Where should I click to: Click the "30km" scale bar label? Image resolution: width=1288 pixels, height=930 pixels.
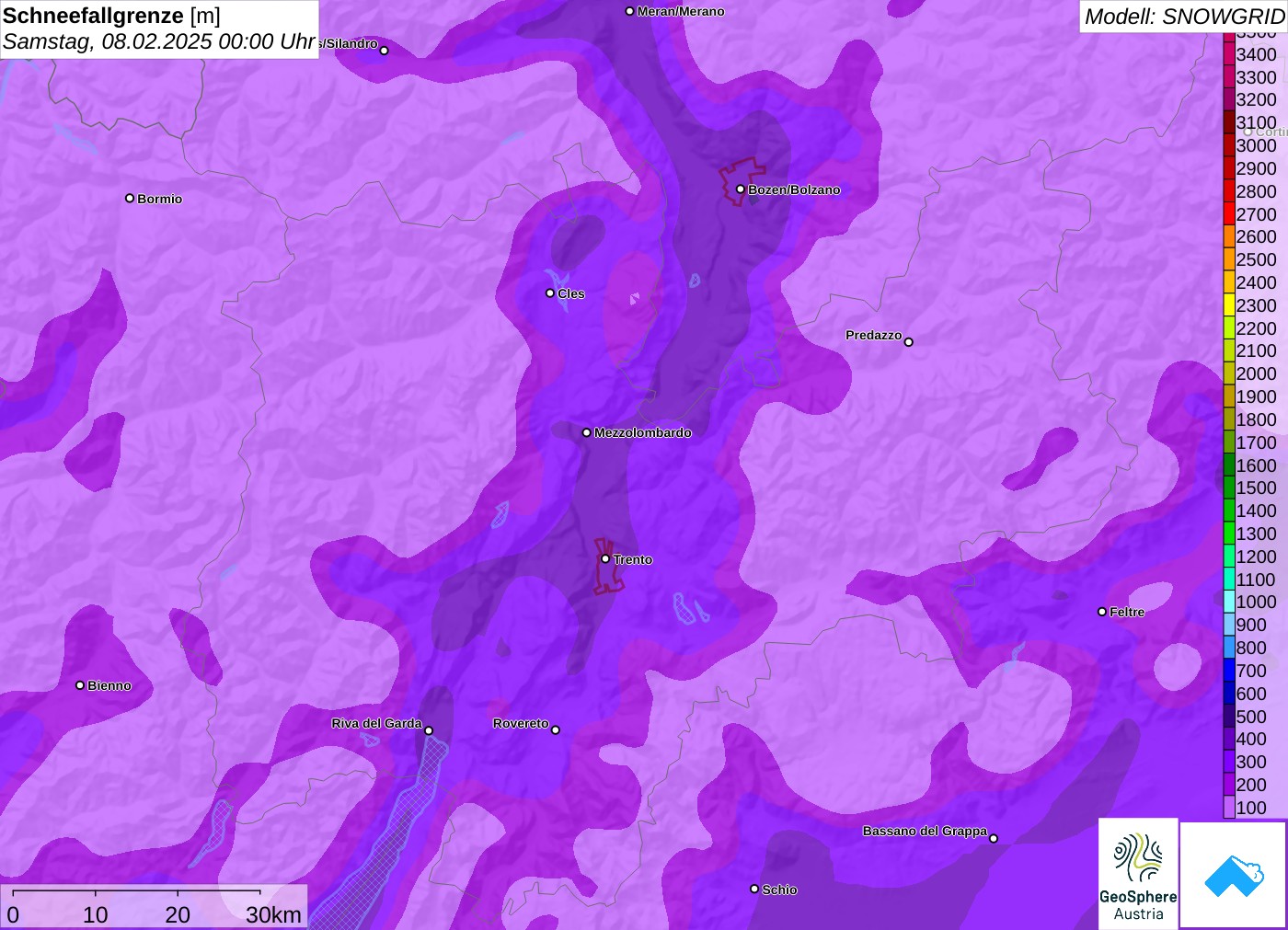coord(273,914)
